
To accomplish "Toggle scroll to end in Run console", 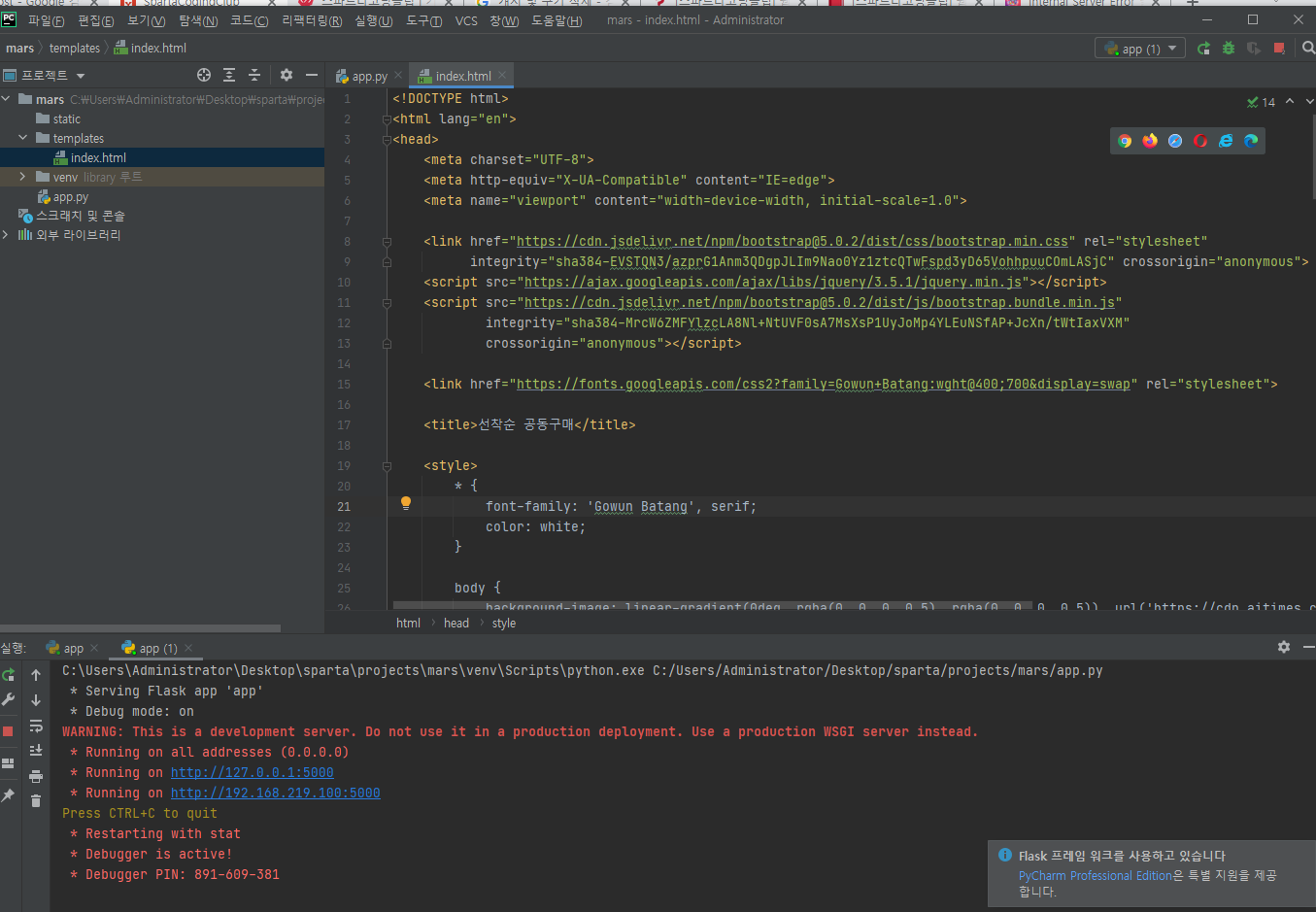I will coord(36,751).
